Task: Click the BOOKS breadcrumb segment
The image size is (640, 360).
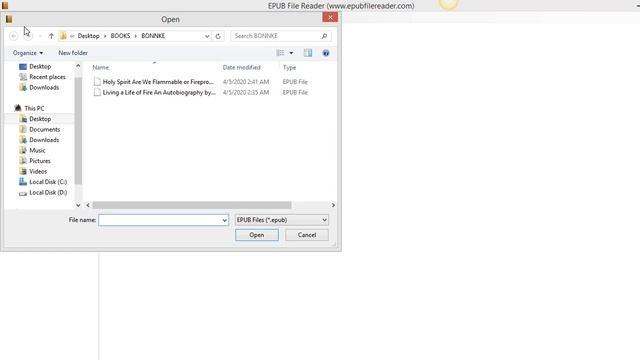Action: [x=120, y=36]
